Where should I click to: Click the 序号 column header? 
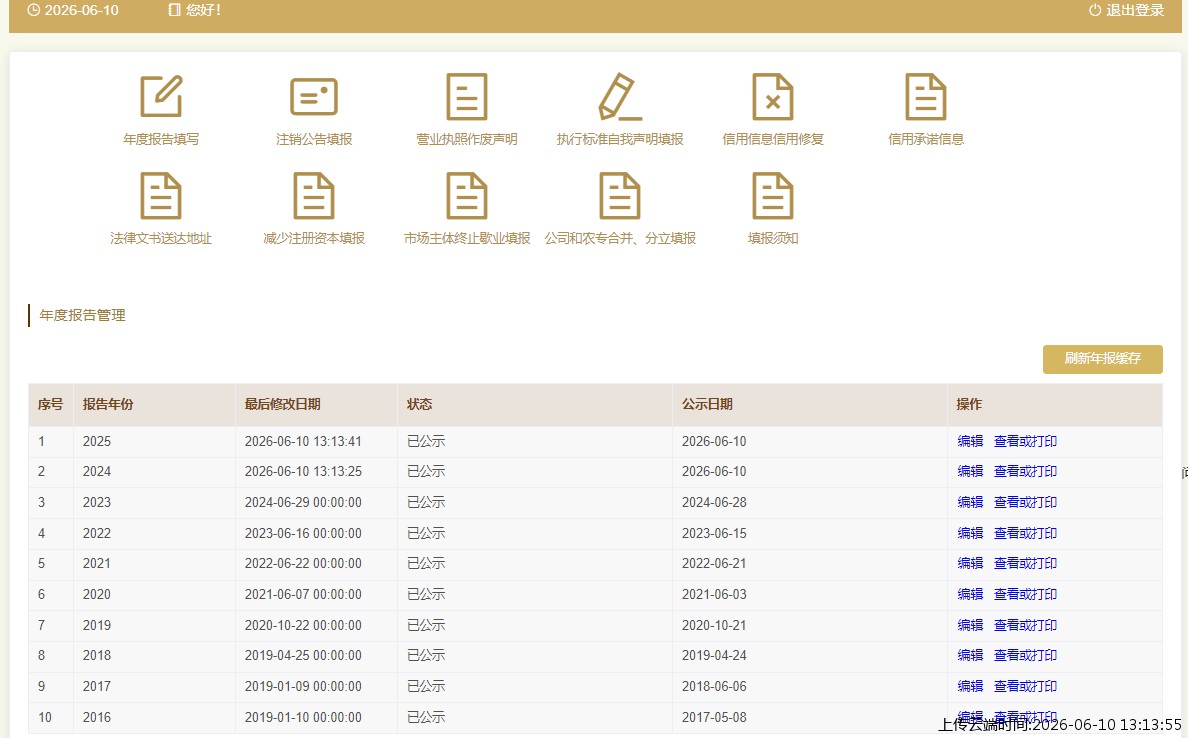[x=50, y=405]
